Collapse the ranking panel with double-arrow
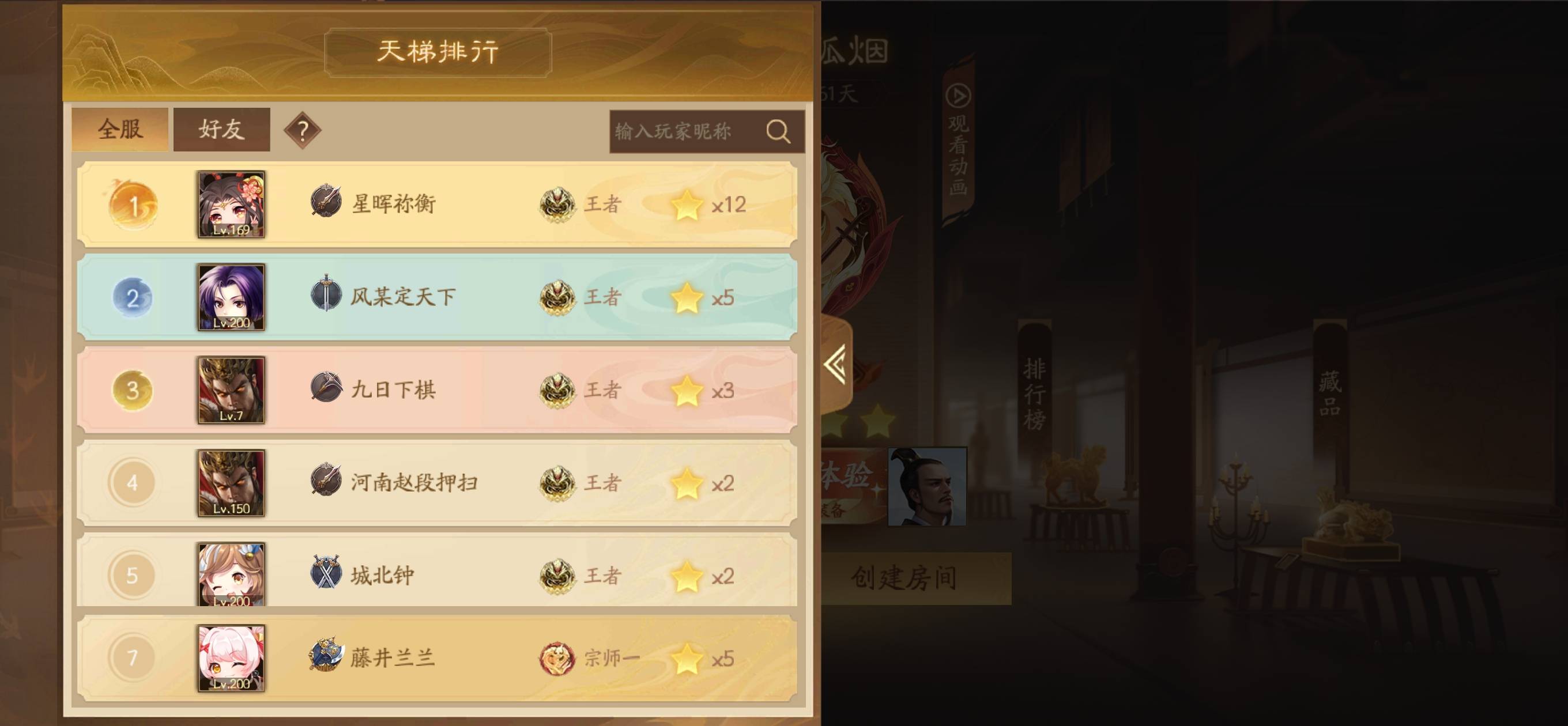 coord(835,364)
